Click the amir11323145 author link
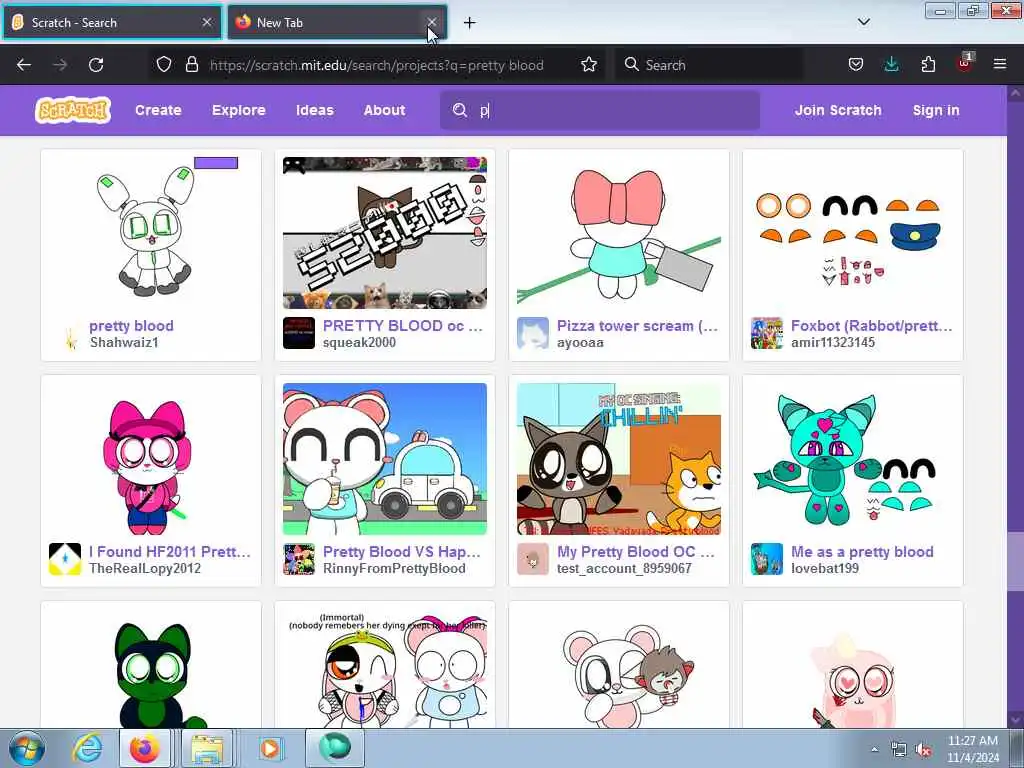Image resolution: width=1024 pixels, height=768 pixels. coord(833,342)
